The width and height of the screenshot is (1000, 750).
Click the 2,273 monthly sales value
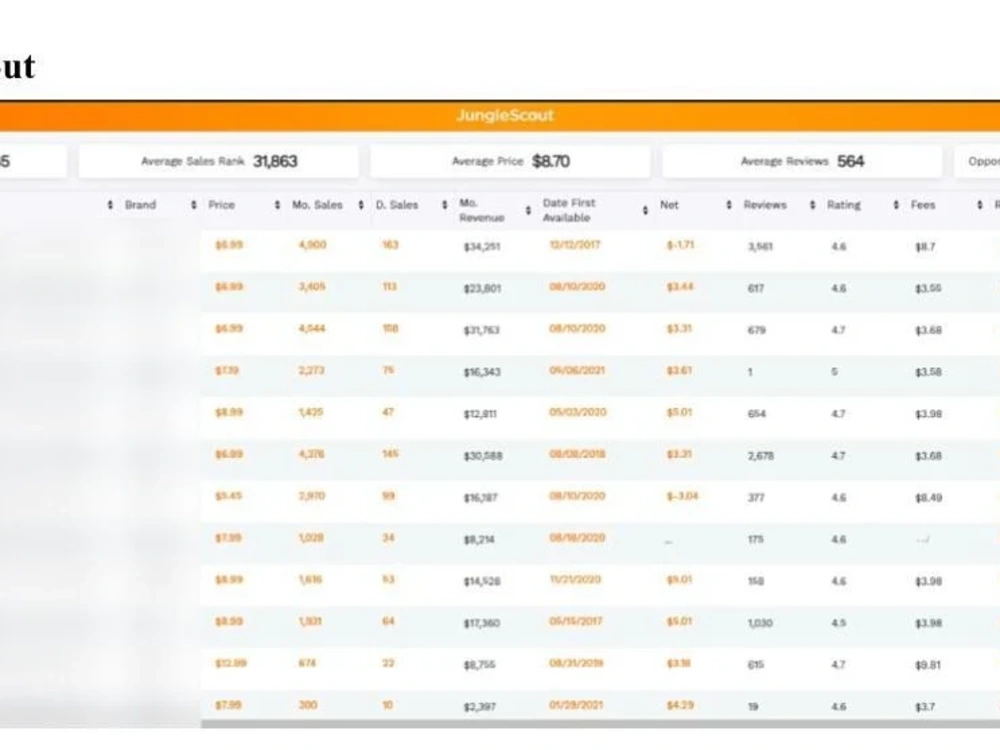(x=311, y=371)
